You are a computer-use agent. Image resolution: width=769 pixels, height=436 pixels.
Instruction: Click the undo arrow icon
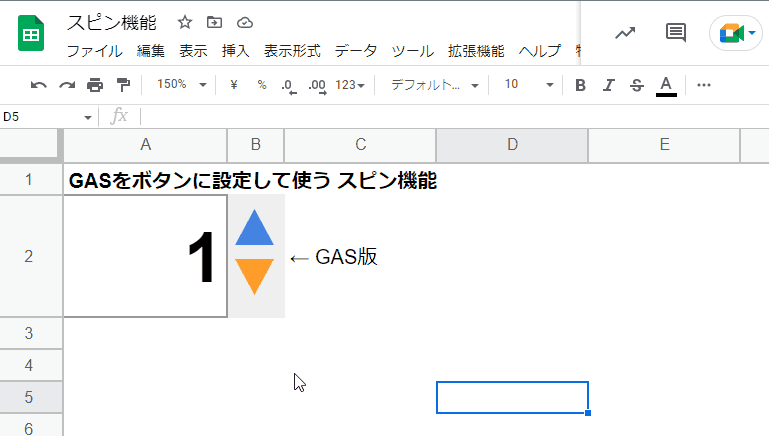click(x=38, y=85)
